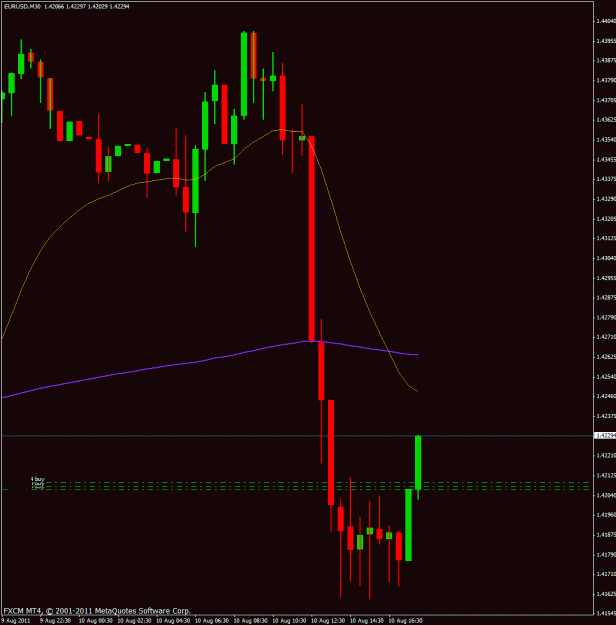Click the '10 Aug 06:30' time axis label
The width and height of the screenshot is (616, 625).
click(x=212, y=621)
